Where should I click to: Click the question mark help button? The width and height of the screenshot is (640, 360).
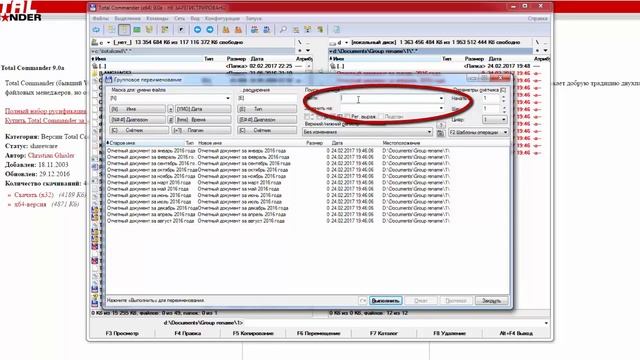point(440,125)
